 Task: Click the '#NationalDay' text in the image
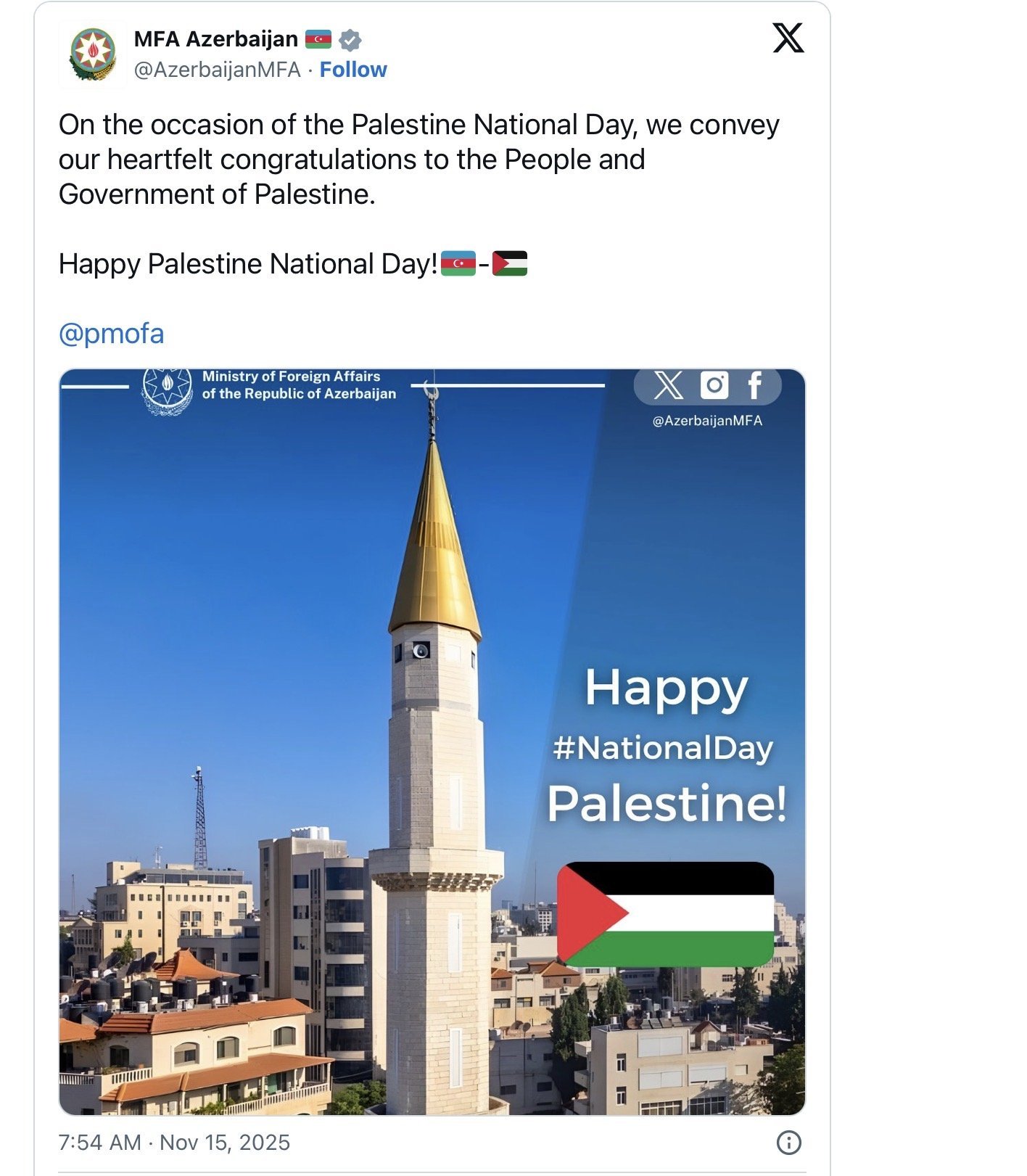(663, 748)
